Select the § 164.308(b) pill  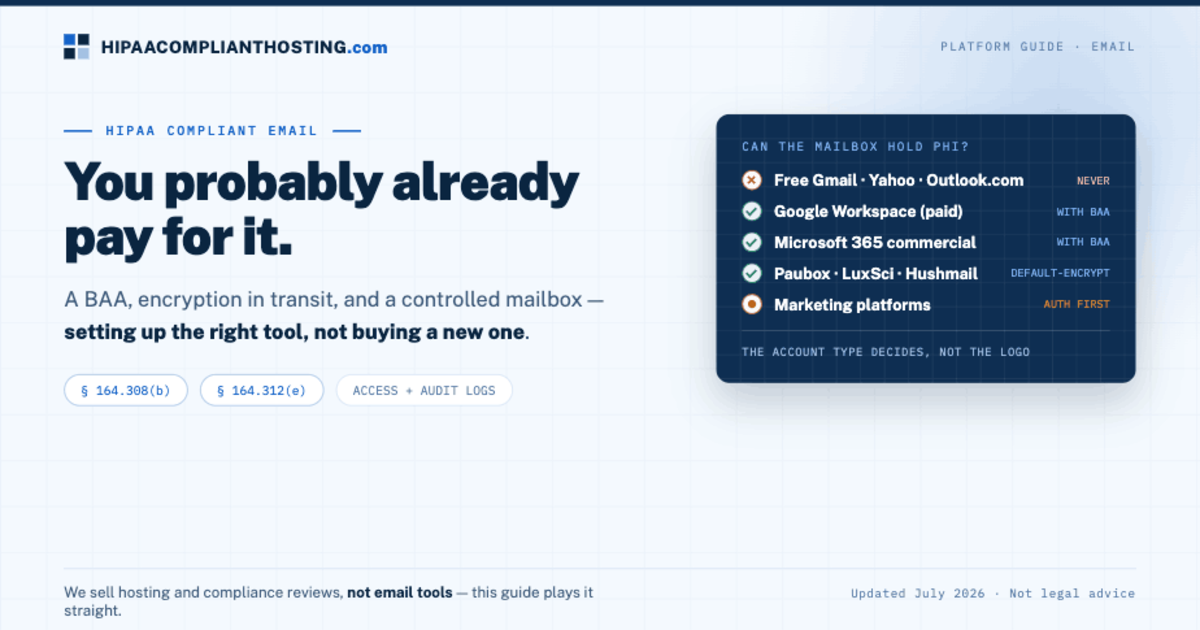[x=126, y=390]
